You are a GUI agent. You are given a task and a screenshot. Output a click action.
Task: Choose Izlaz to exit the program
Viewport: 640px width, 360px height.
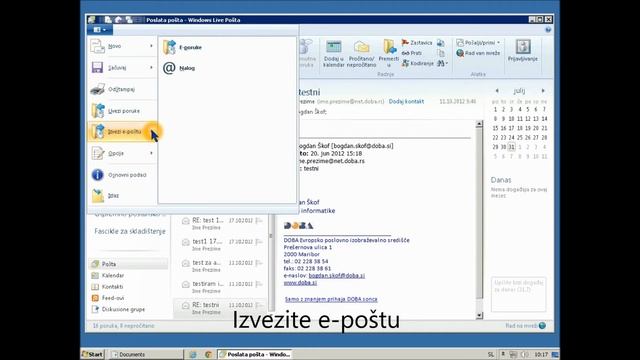[x=122, y=196]
